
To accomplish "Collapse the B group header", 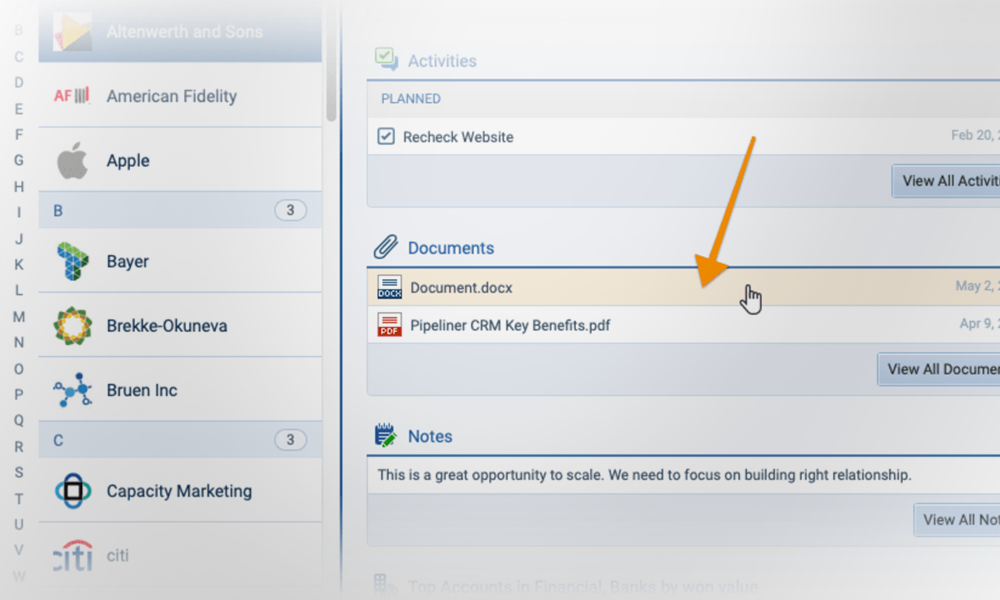I will coord(180,211).
